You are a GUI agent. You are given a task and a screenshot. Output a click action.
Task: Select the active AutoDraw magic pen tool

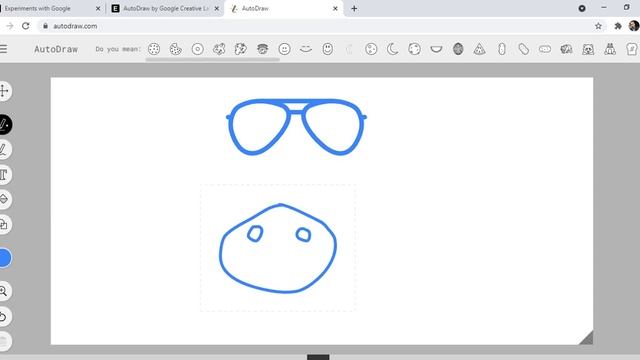pos(4,124)
